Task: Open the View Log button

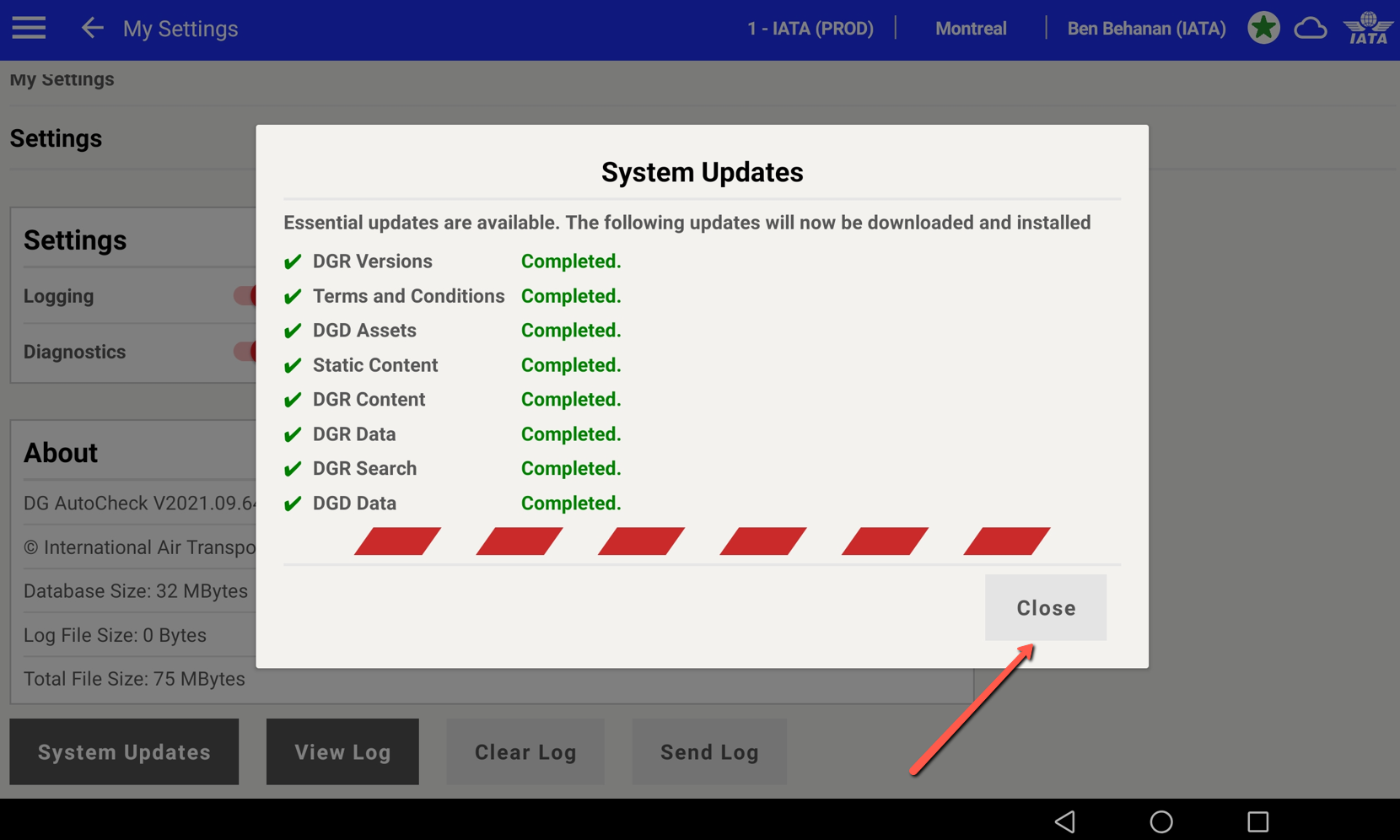Action: click(x=342, y=751)
